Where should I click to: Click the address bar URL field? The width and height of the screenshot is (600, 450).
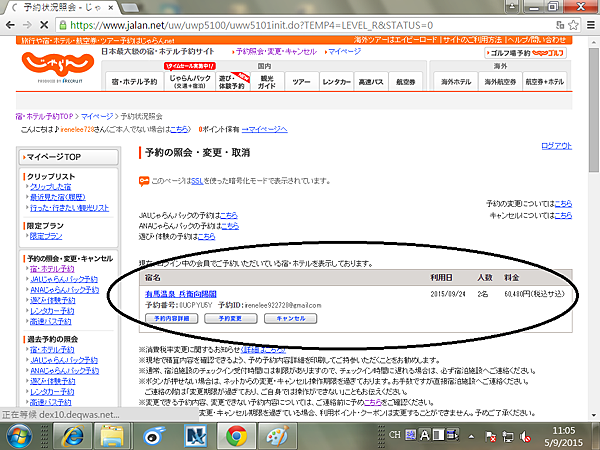(x=306, y=25)
